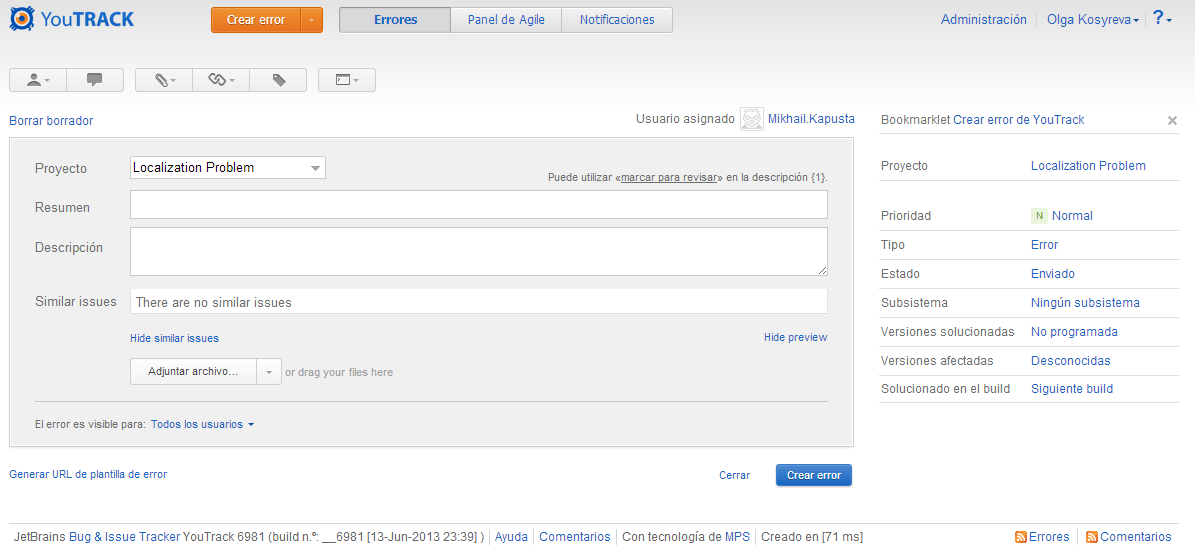Click the Errores RSS feed icon

pyautogui.click(x=1020, y=537)
